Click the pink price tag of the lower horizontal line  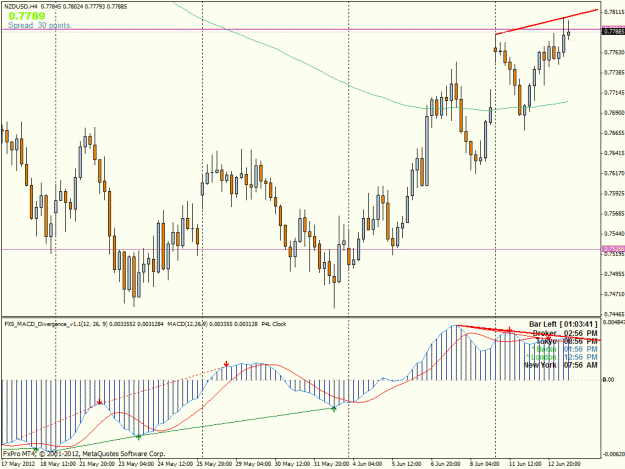pos(613,249)
